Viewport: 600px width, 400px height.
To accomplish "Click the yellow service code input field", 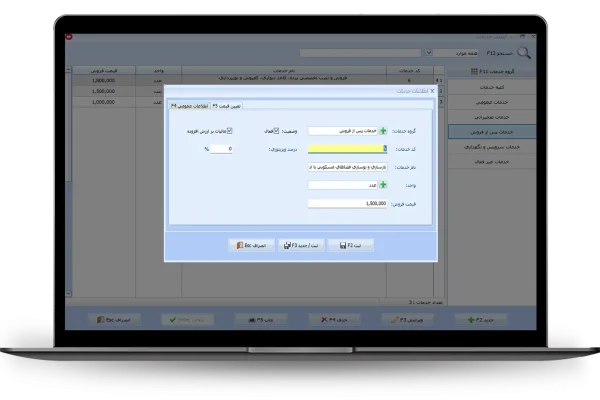I will pyautogui.click(x=345, y=149).
